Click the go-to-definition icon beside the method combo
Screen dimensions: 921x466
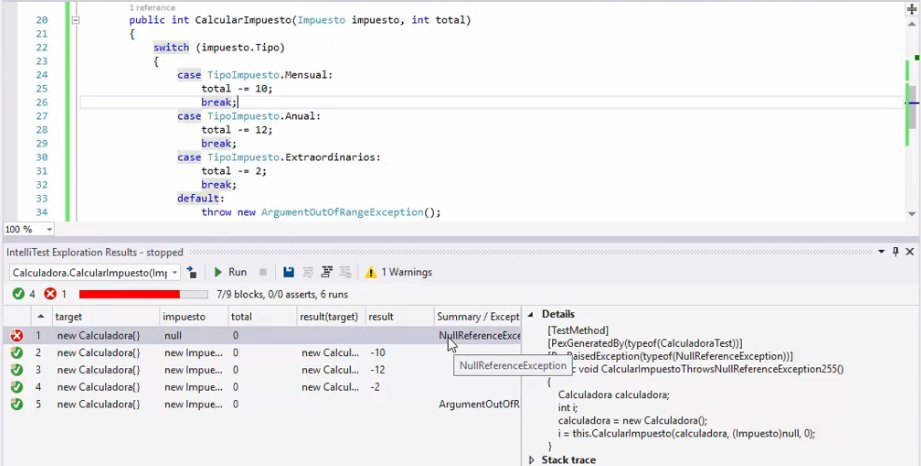(191, 272)
